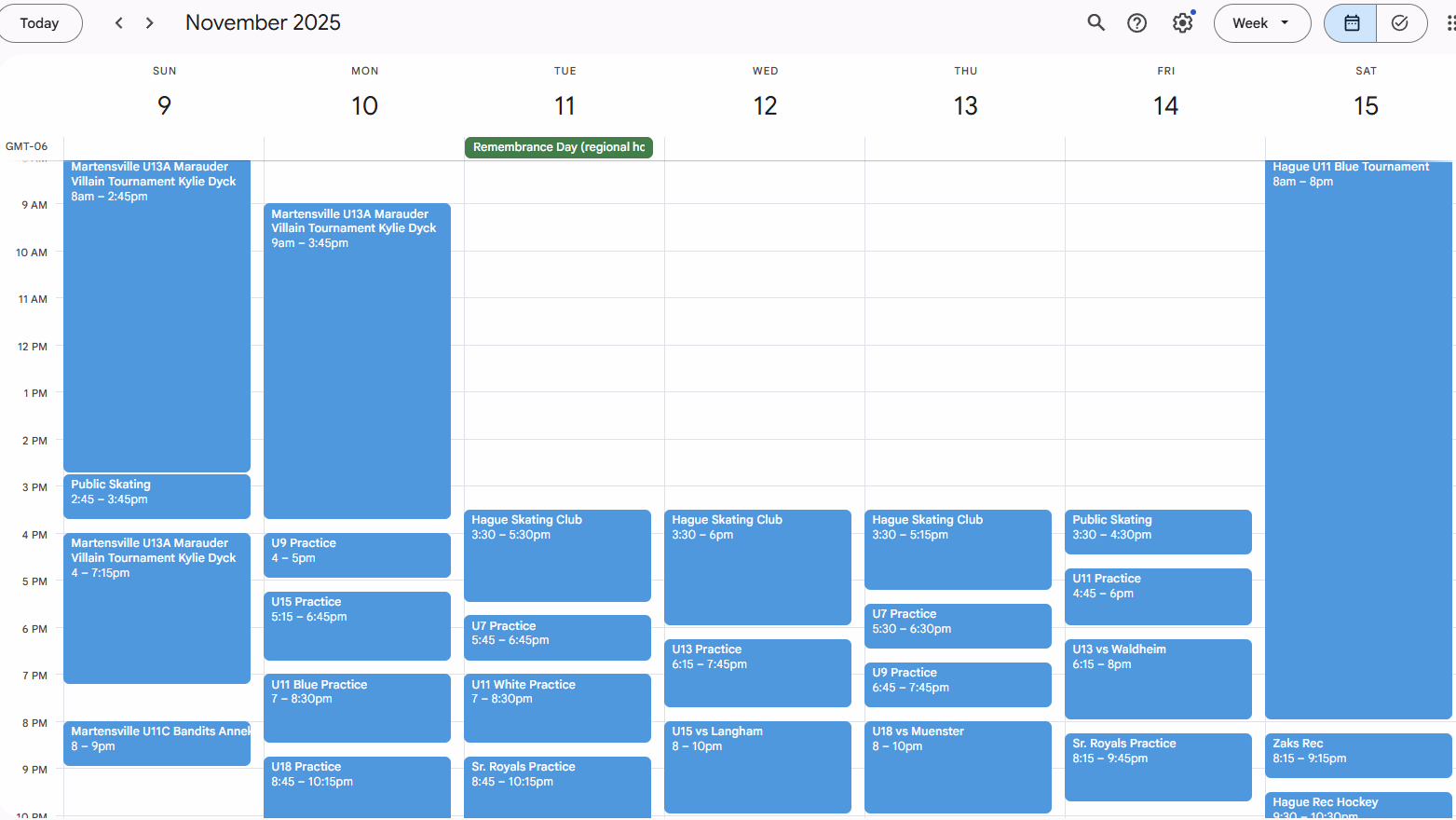The image size is (1456, 820).
Task: Open U18 vs Muenster event
Action: (957, 766)
